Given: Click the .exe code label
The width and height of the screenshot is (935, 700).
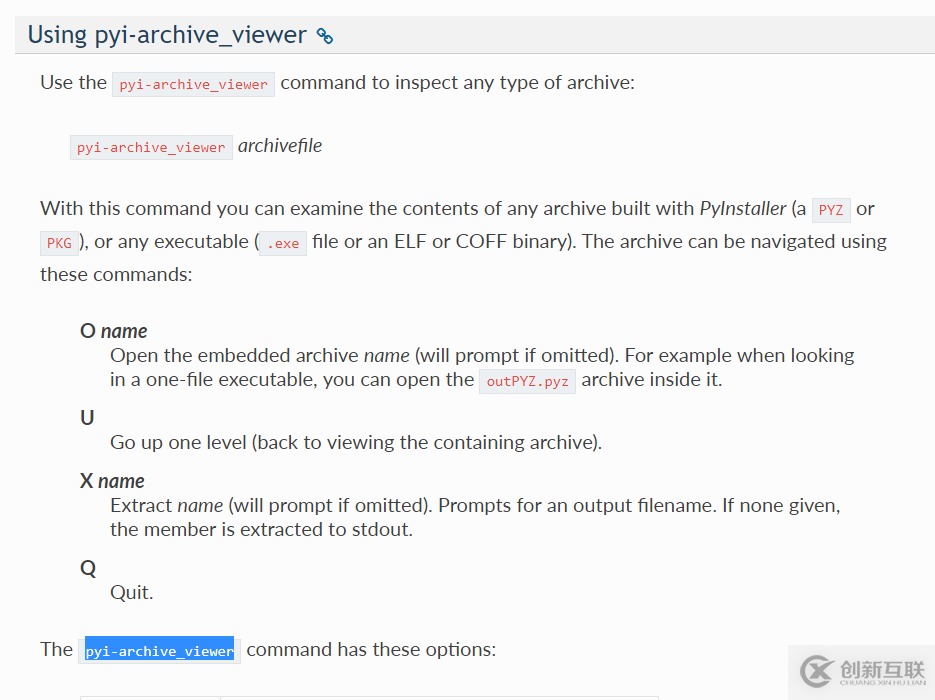Looking at the screenshot, I should pyautogui.click(x=283, y=243).
